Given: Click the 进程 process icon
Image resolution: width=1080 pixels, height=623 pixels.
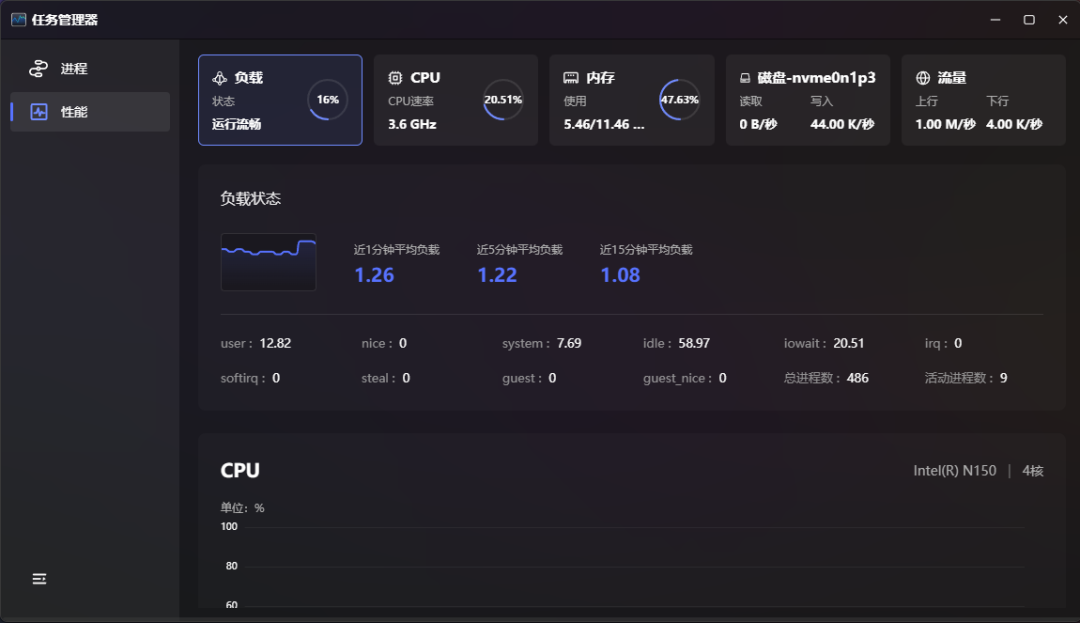Looking at the screenshot, I should 39,69.
